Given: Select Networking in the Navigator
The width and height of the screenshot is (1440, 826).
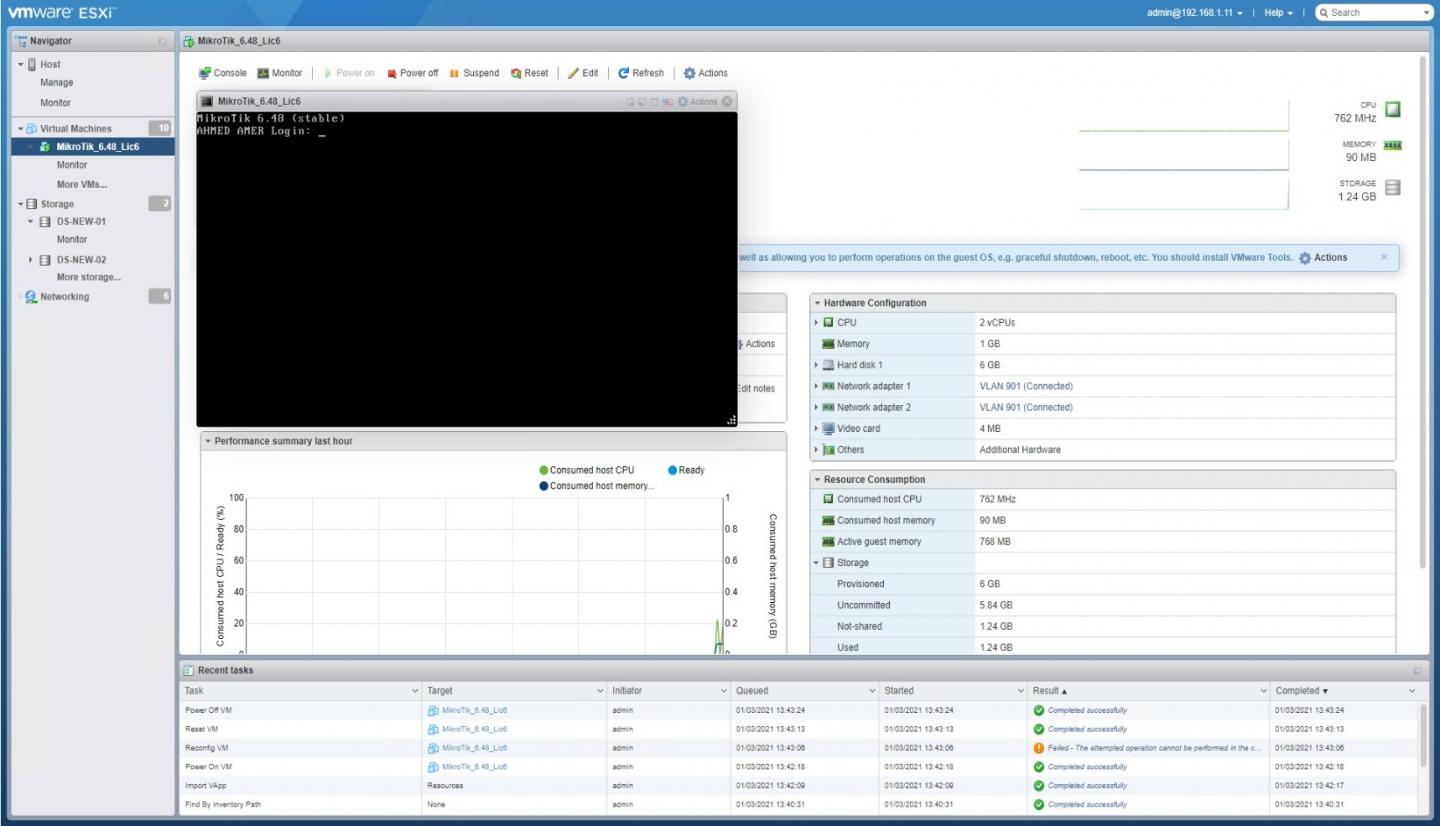Looking at the screenshot, I should (x=64, y=296).
